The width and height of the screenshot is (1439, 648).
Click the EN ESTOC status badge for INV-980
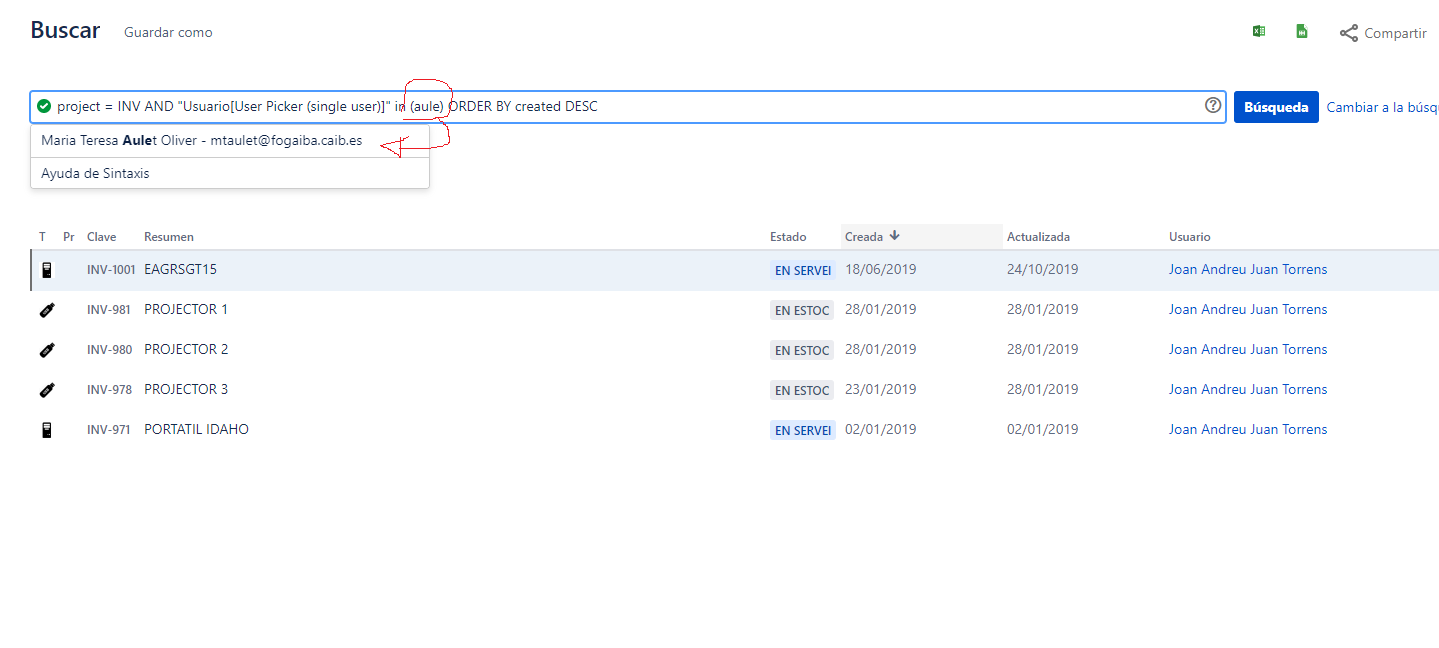pos(802,350)
